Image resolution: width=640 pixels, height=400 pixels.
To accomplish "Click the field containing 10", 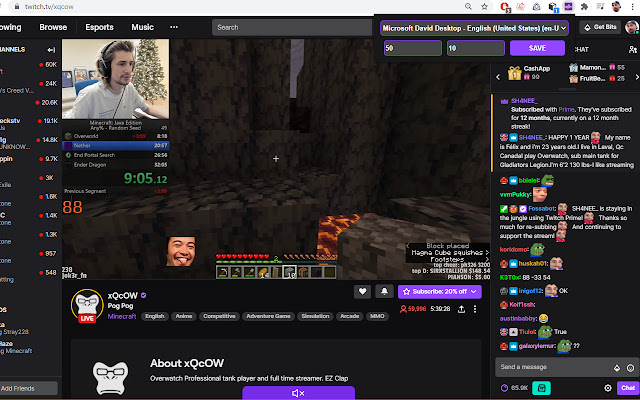I will click(x=476, y=48).
